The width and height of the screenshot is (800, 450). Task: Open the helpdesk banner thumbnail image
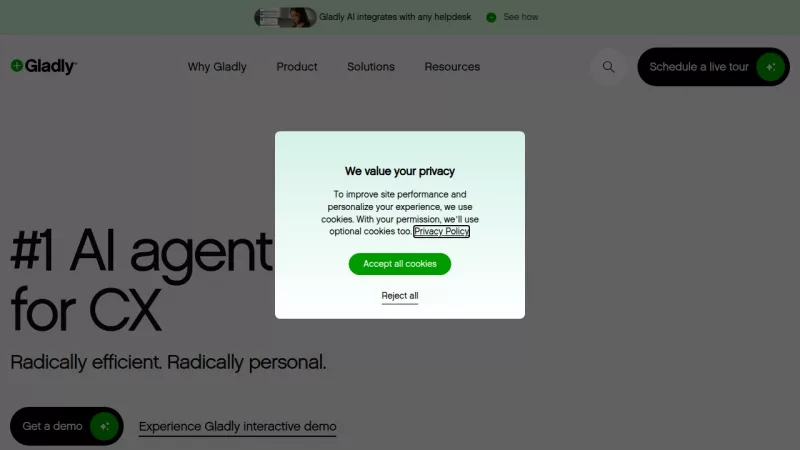285,17
